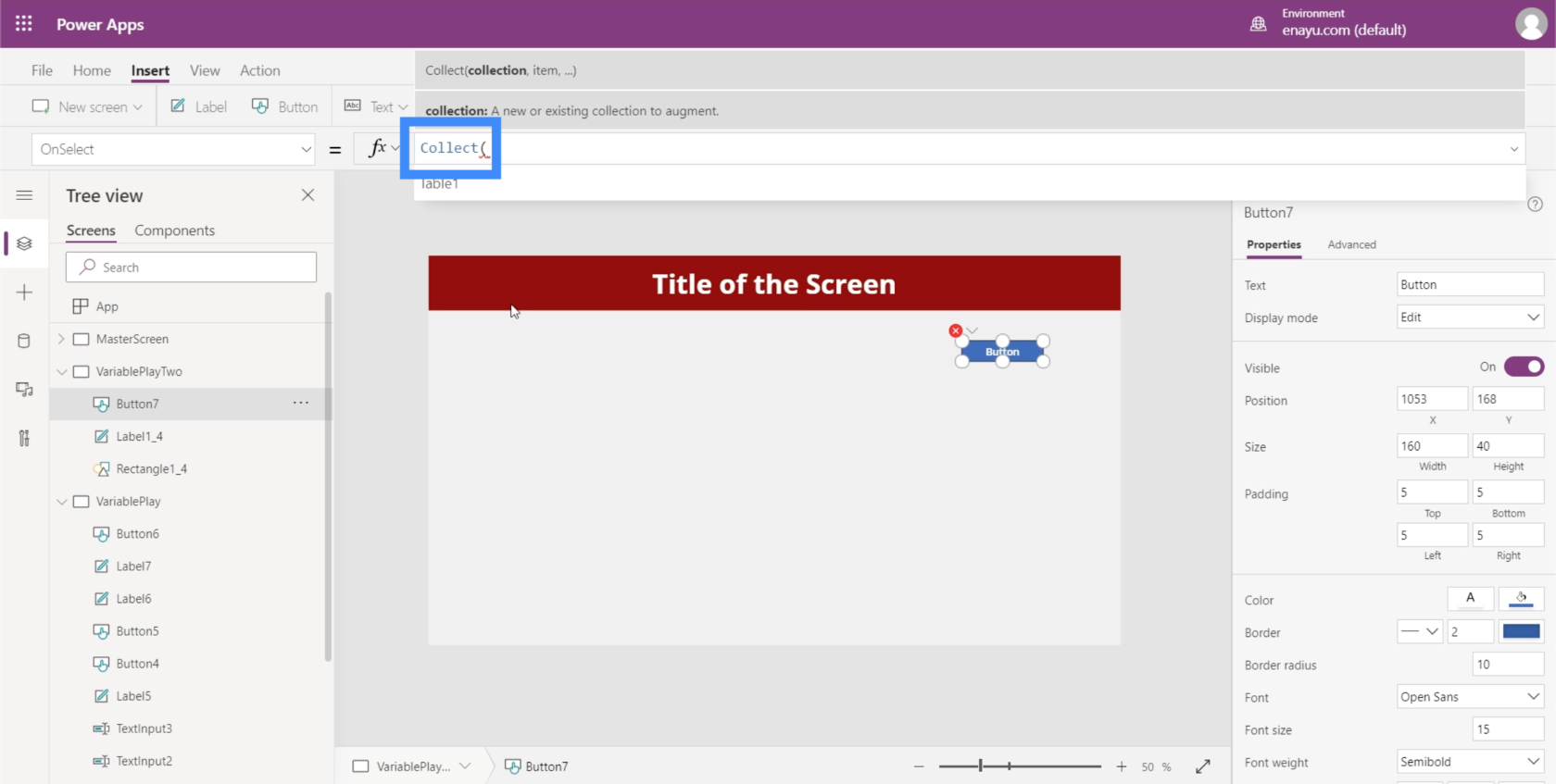Click the Button7 breadcrumb in status bar
The width and height of the screenshot is (1556, 784).
click(536, 766)
